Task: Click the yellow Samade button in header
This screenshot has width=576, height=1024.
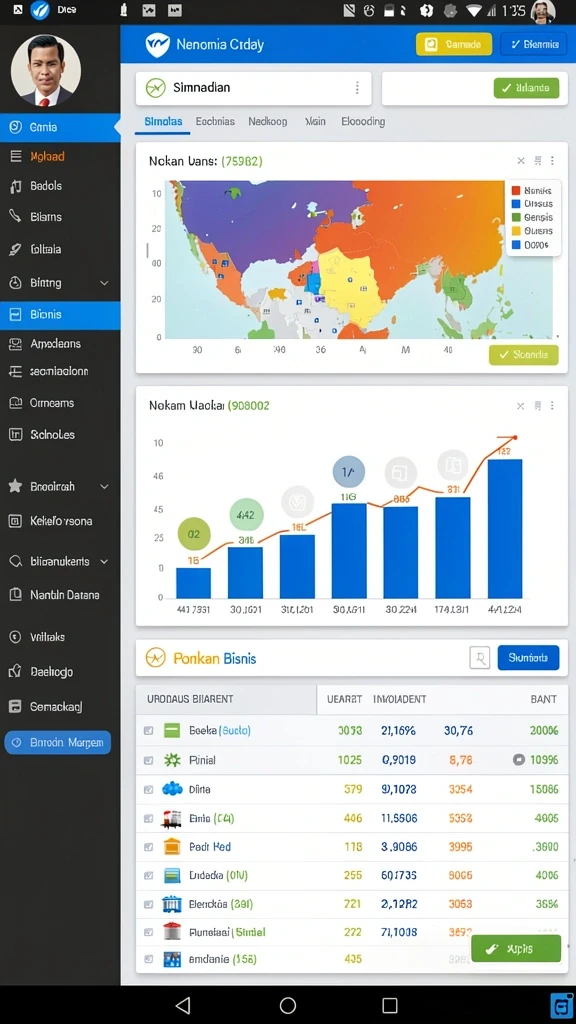Action: pos(454,44)
